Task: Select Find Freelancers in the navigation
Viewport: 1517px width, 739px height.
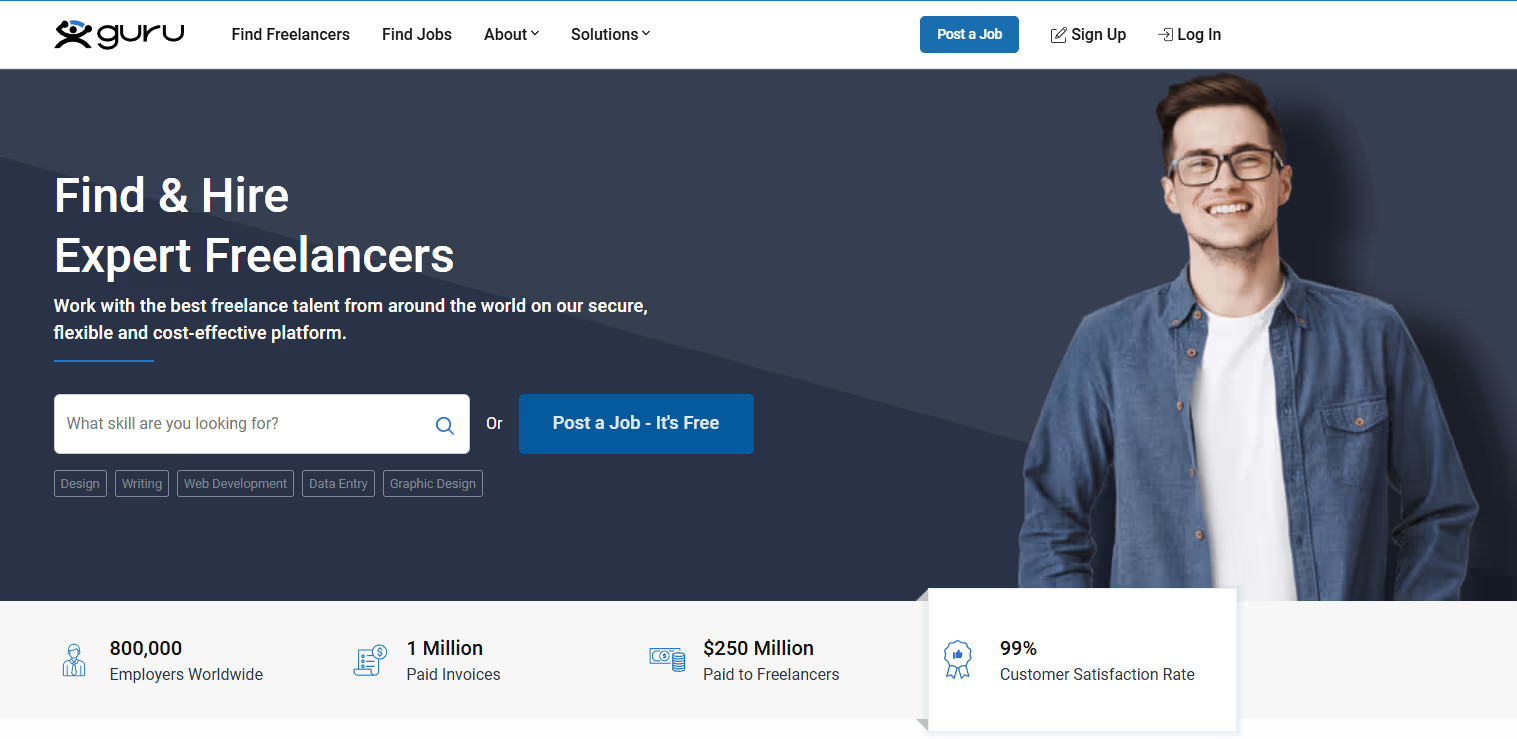Action: click(290, 34)
